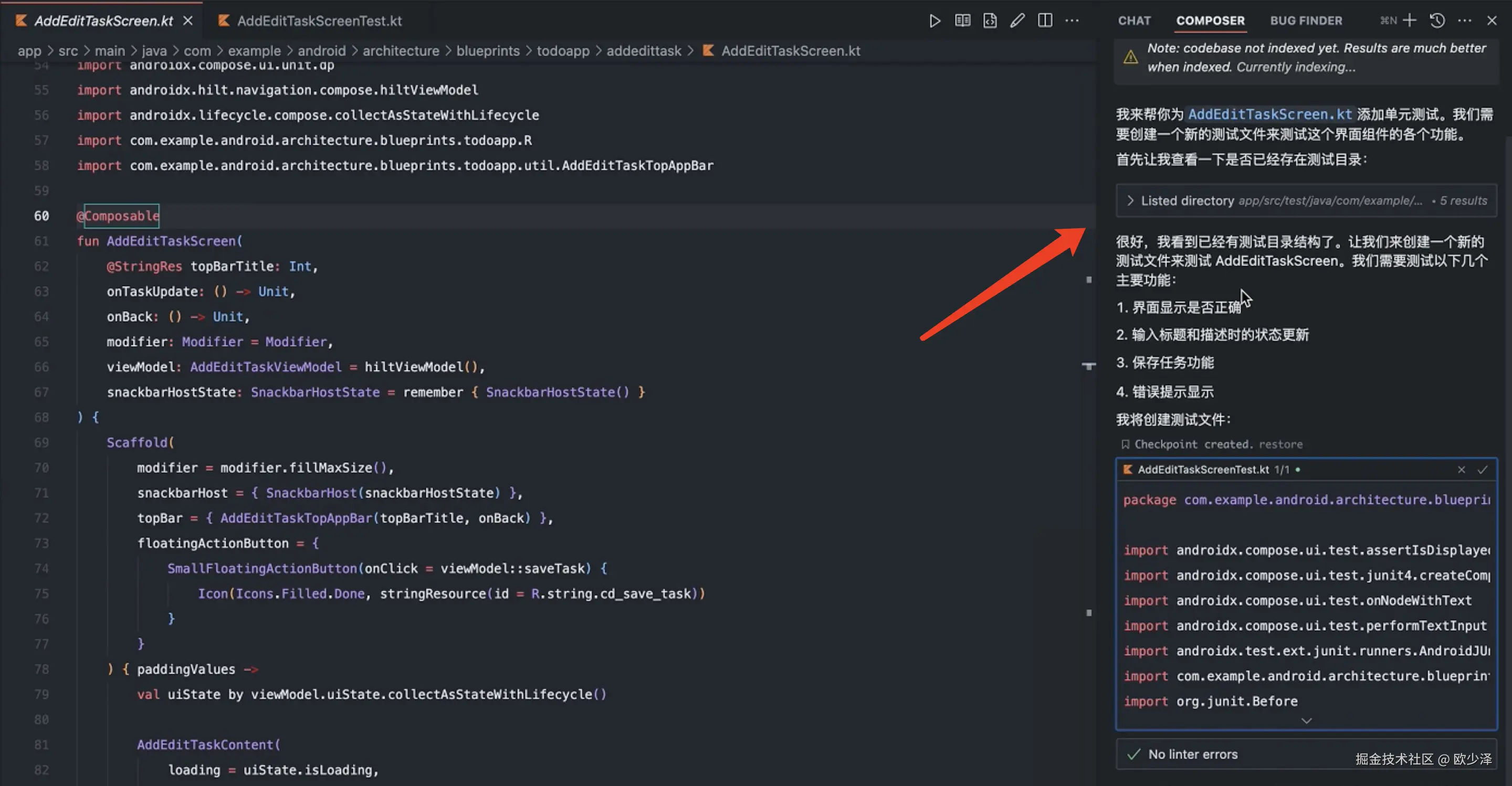This screenshot has width=1512, height=786.
Task: Start new composer with plus icon
Action: [x=1409, y=21]
